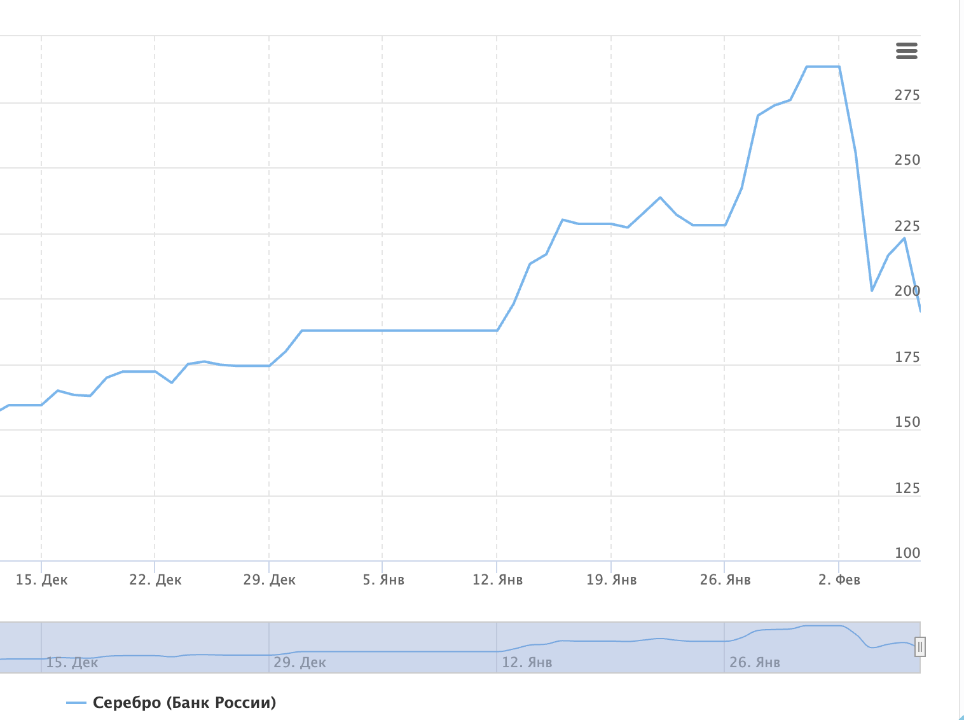This screenshot has width=964, height=720.
Task: Click the 22. Дек x-axis label
Action: [x=156, y=580]
